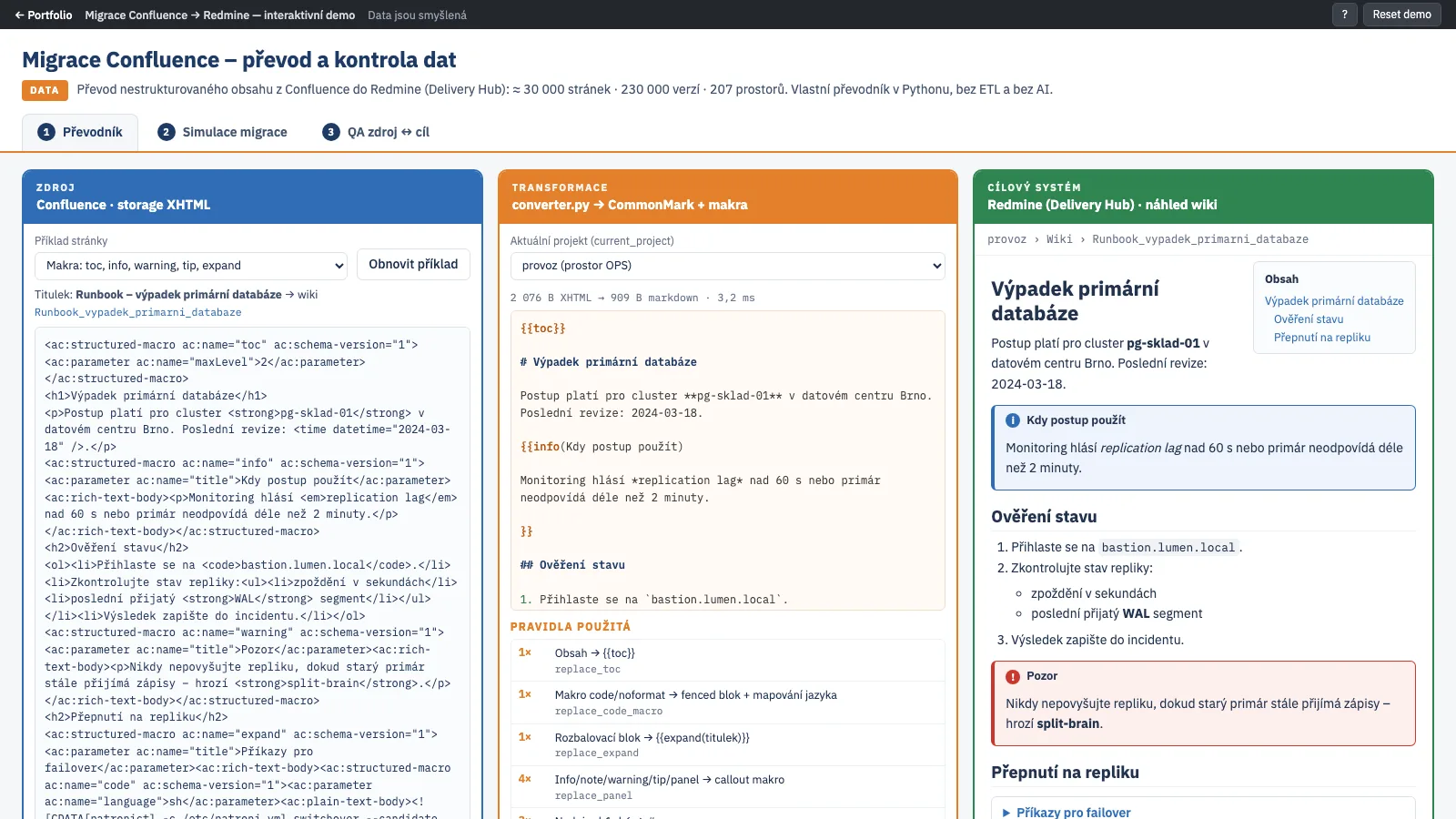Image resolution: width=1456 pixels, height=819 pixels.
Task: Click the DATA badge under the title
Action: (45, 90)
